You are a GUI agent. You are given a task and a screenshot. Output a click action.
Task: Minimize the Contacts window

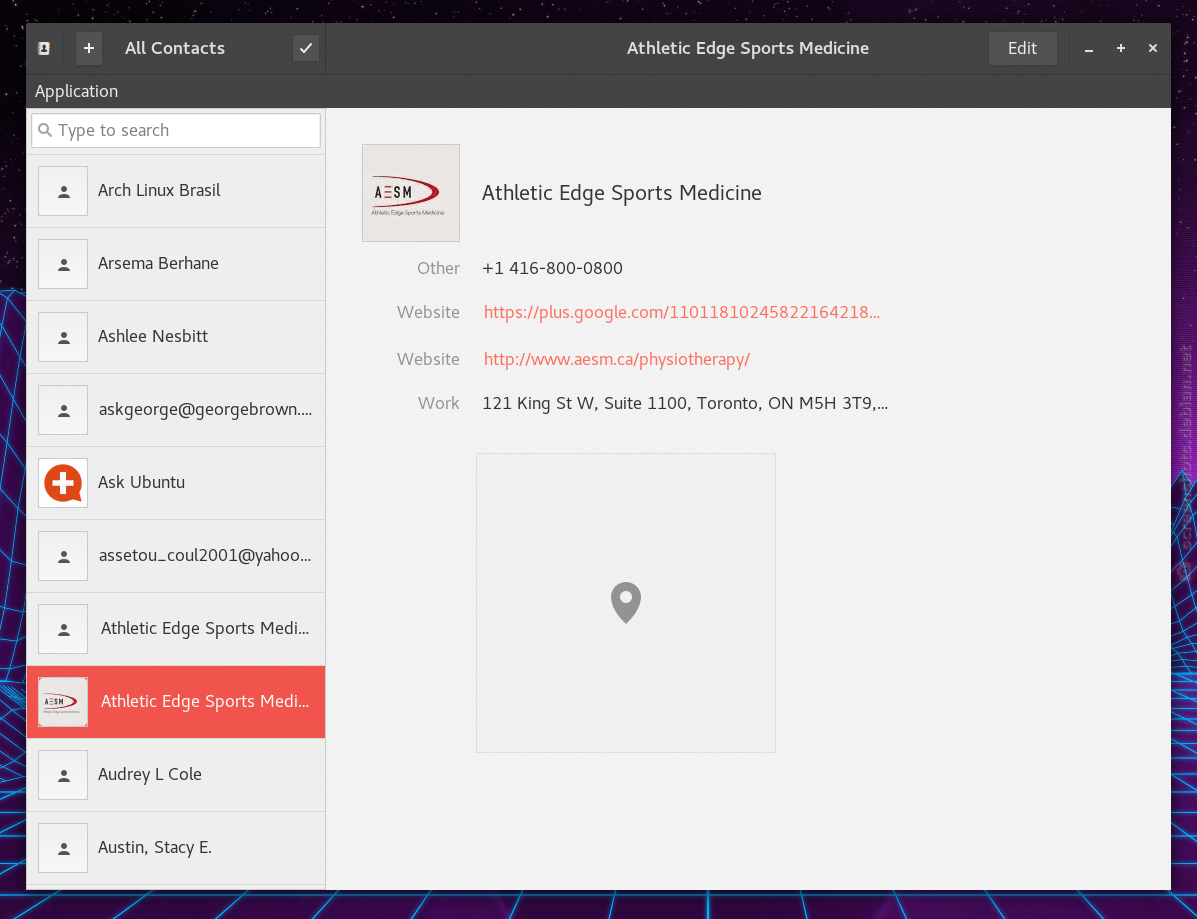tap(1089, 49)
